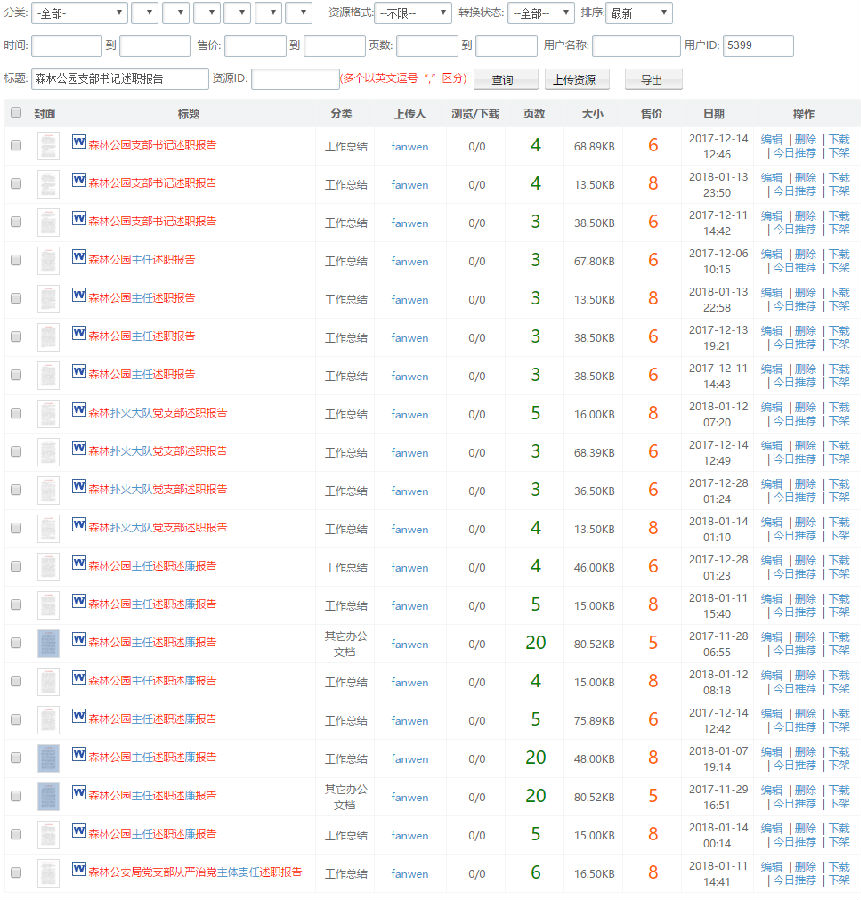Screen dimensions: 861x900
Task: Click Word icon in the 48.00KB document row
Action: tap(79, 755)
